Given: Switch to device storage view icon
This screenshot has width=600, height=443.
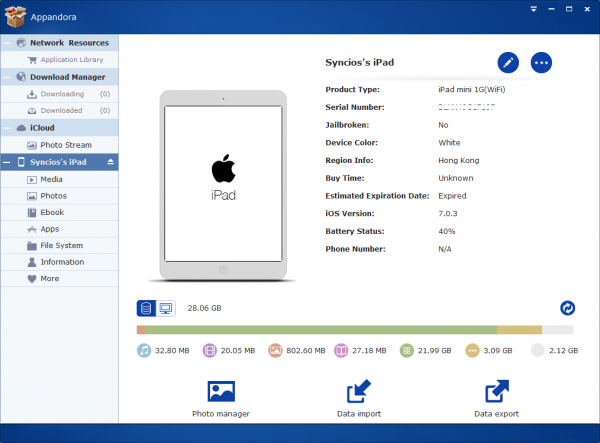Looking at the screenshot, I should [146, 308].
